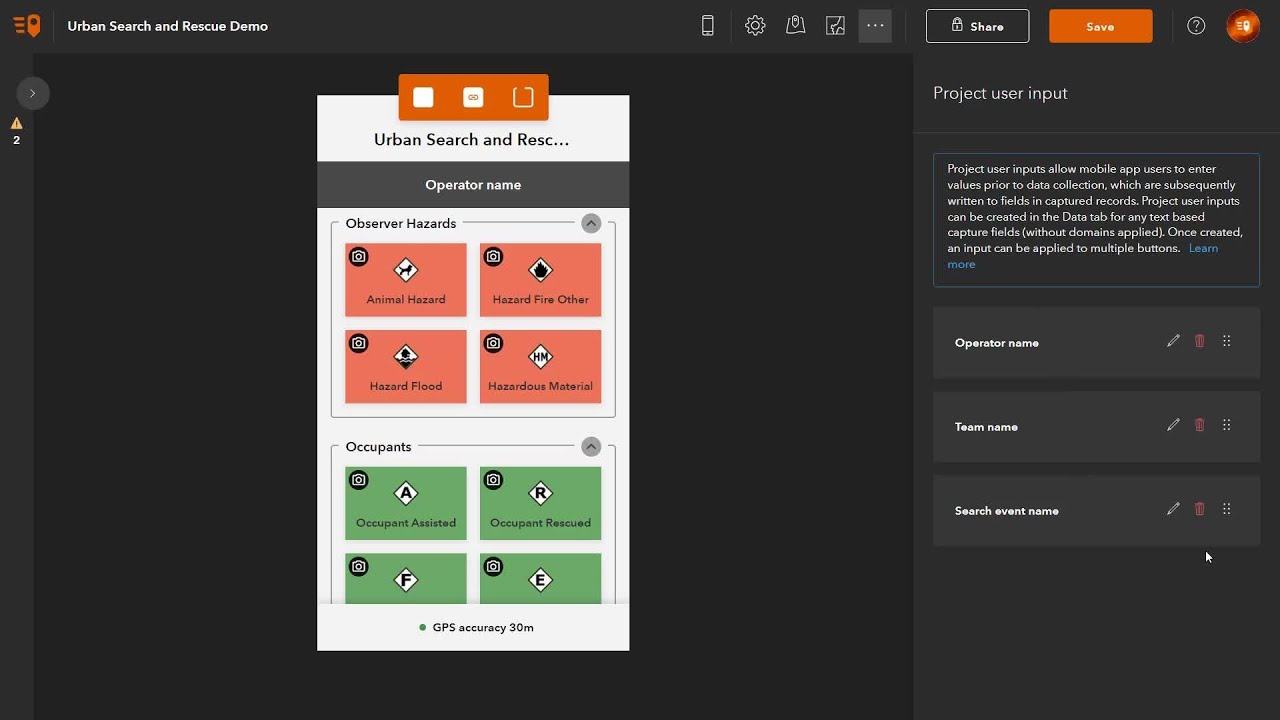Click the Project user input heading
Viewport: 1280px width, 720px height.
1000,93
